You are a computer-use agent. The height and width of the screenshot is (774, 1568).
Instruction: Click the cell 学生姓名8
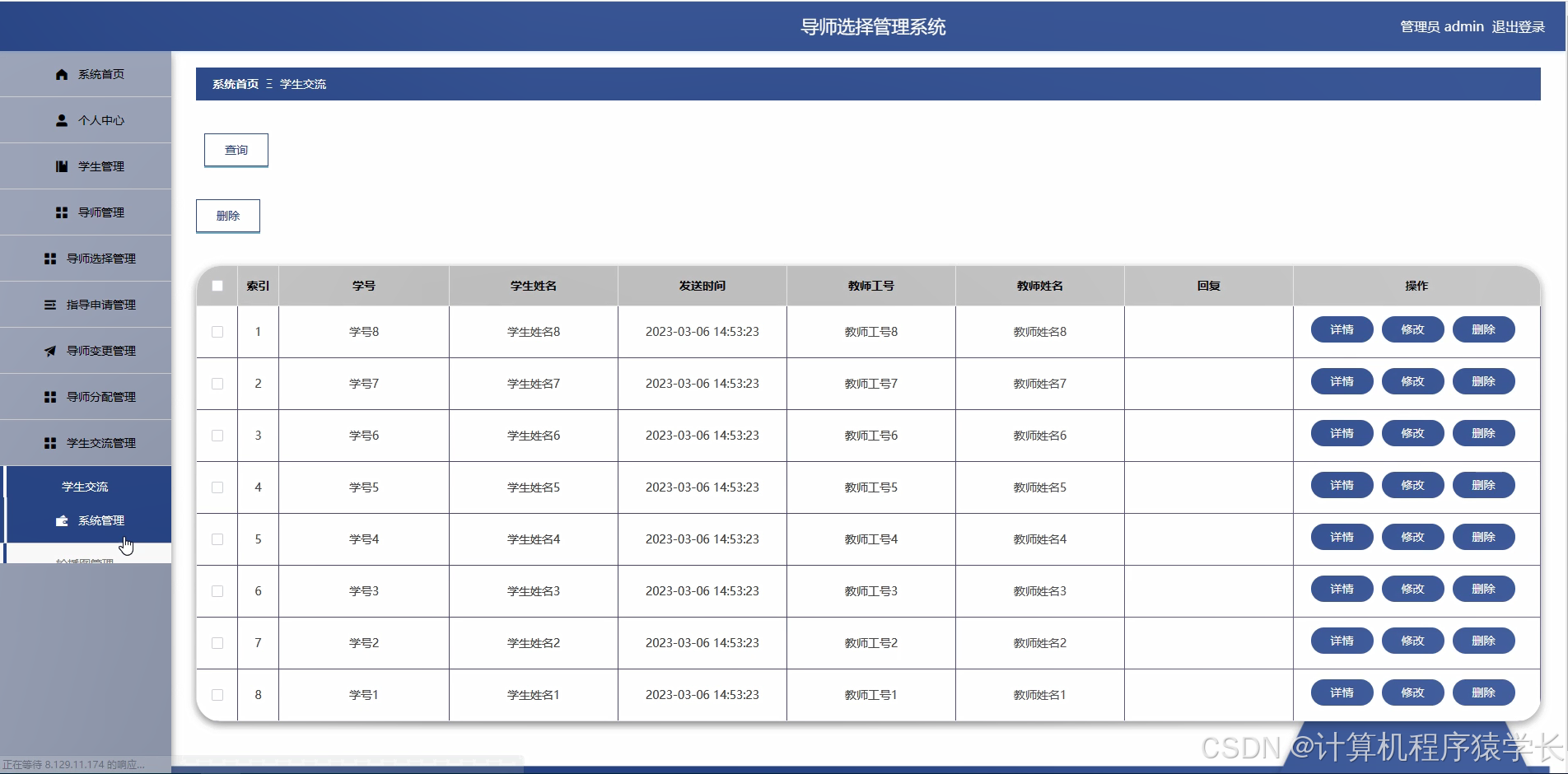pos(534,332)
